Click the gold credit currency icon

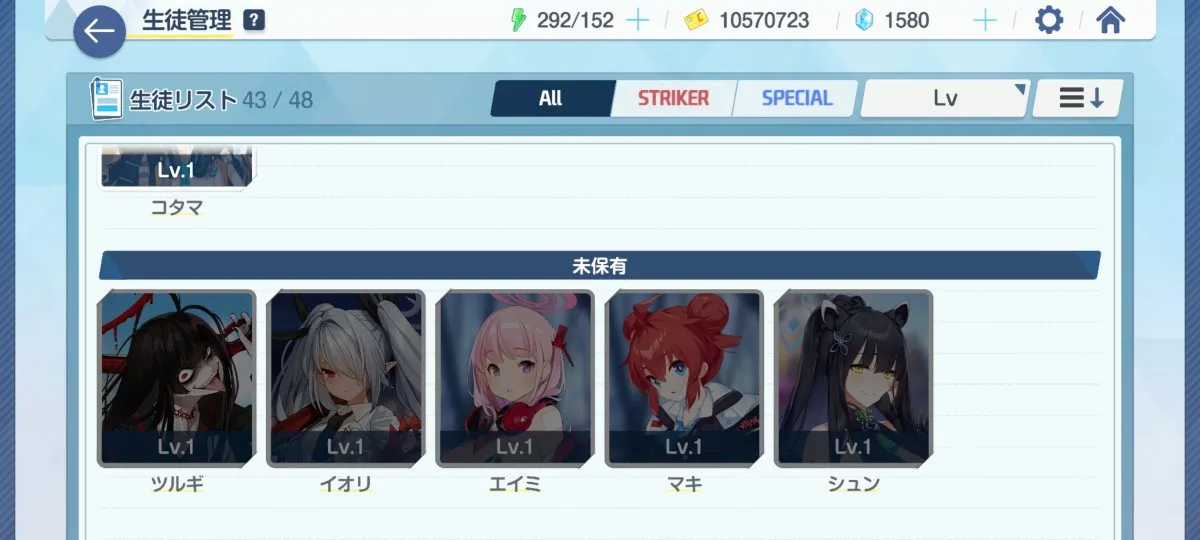(x=696, y=20)
